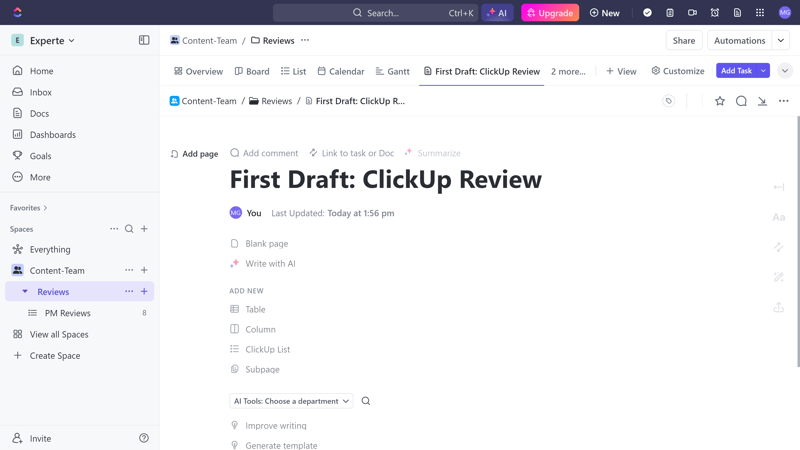
Task: Choose Blank page option
Action: click(259, 244)
